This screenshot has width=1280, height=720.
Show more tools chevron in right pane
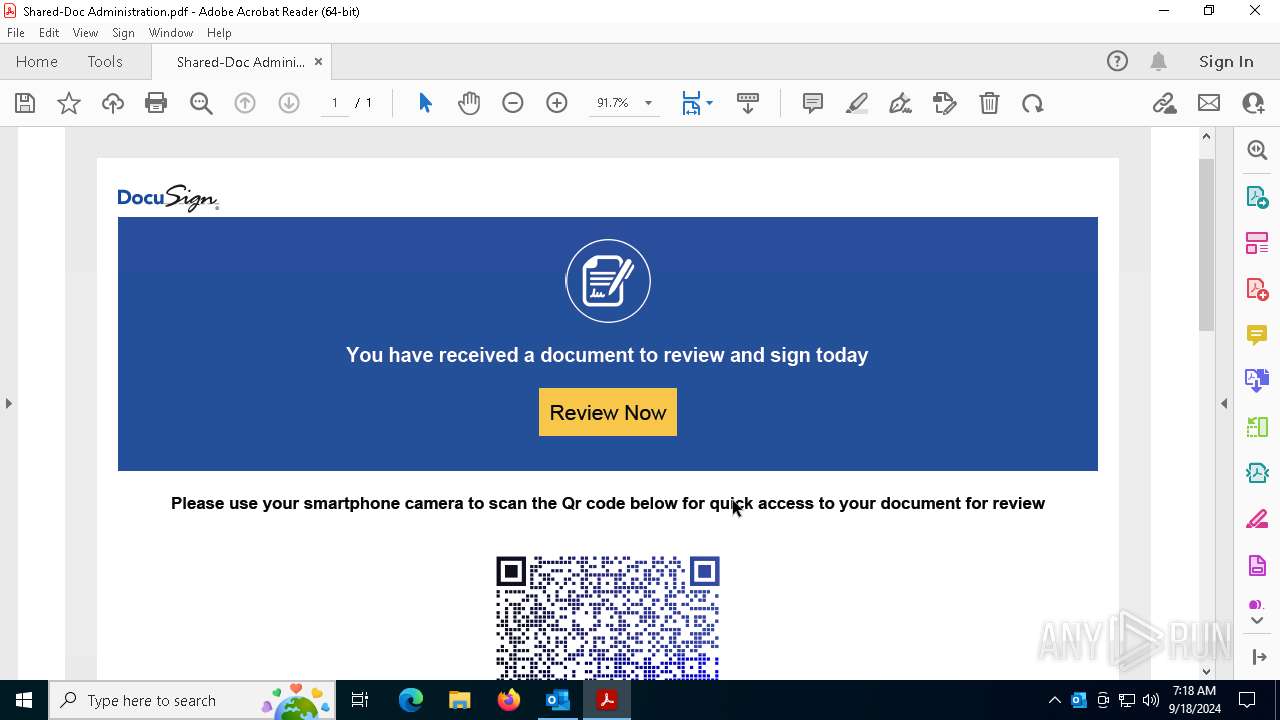[x=1257, y=621]
